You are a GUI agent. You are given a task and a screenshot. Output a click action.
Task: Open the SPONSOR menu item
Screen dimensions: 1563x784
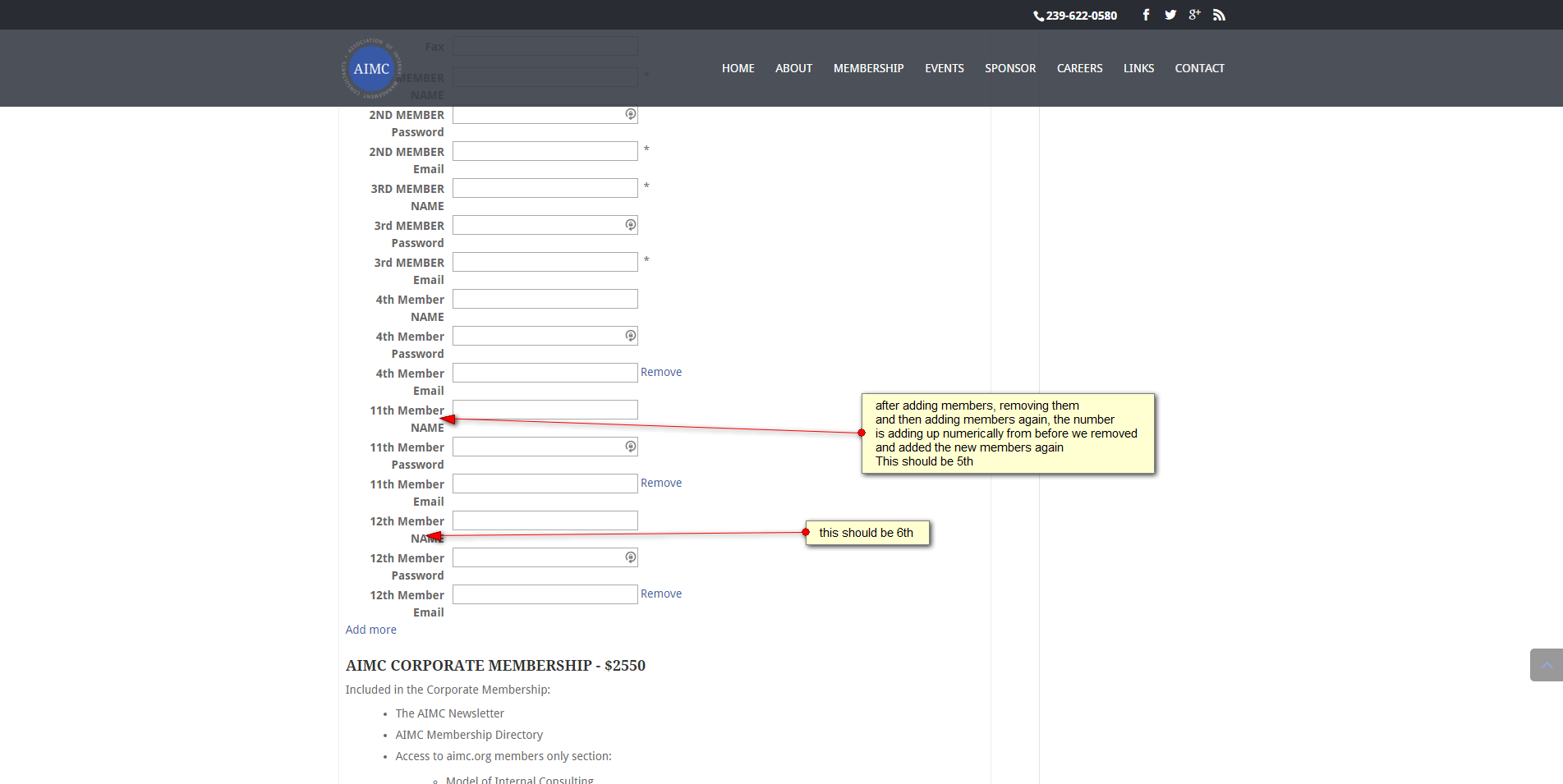click(x=1010, y=68)
